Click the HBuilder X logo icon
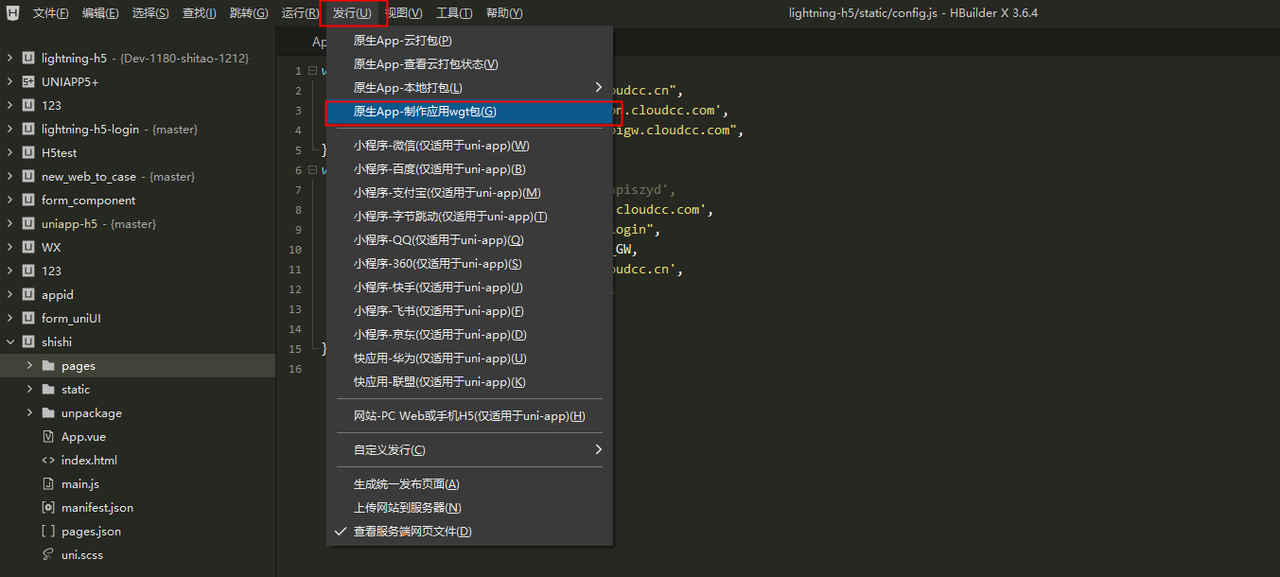1280x577 pixels. (x=12, y=13)
